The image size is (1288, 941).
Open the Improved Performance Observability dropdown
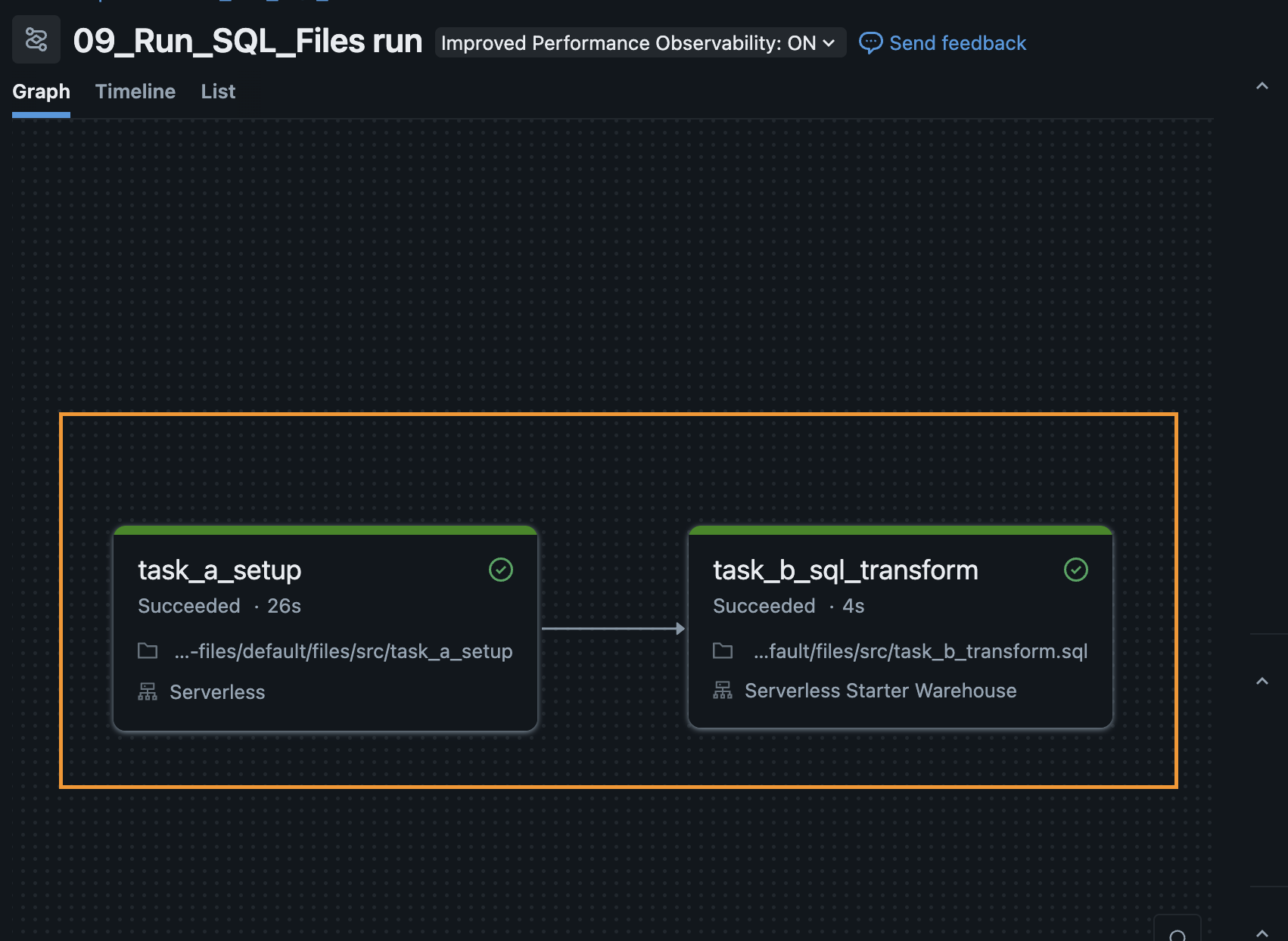click(x=639, y=43)
